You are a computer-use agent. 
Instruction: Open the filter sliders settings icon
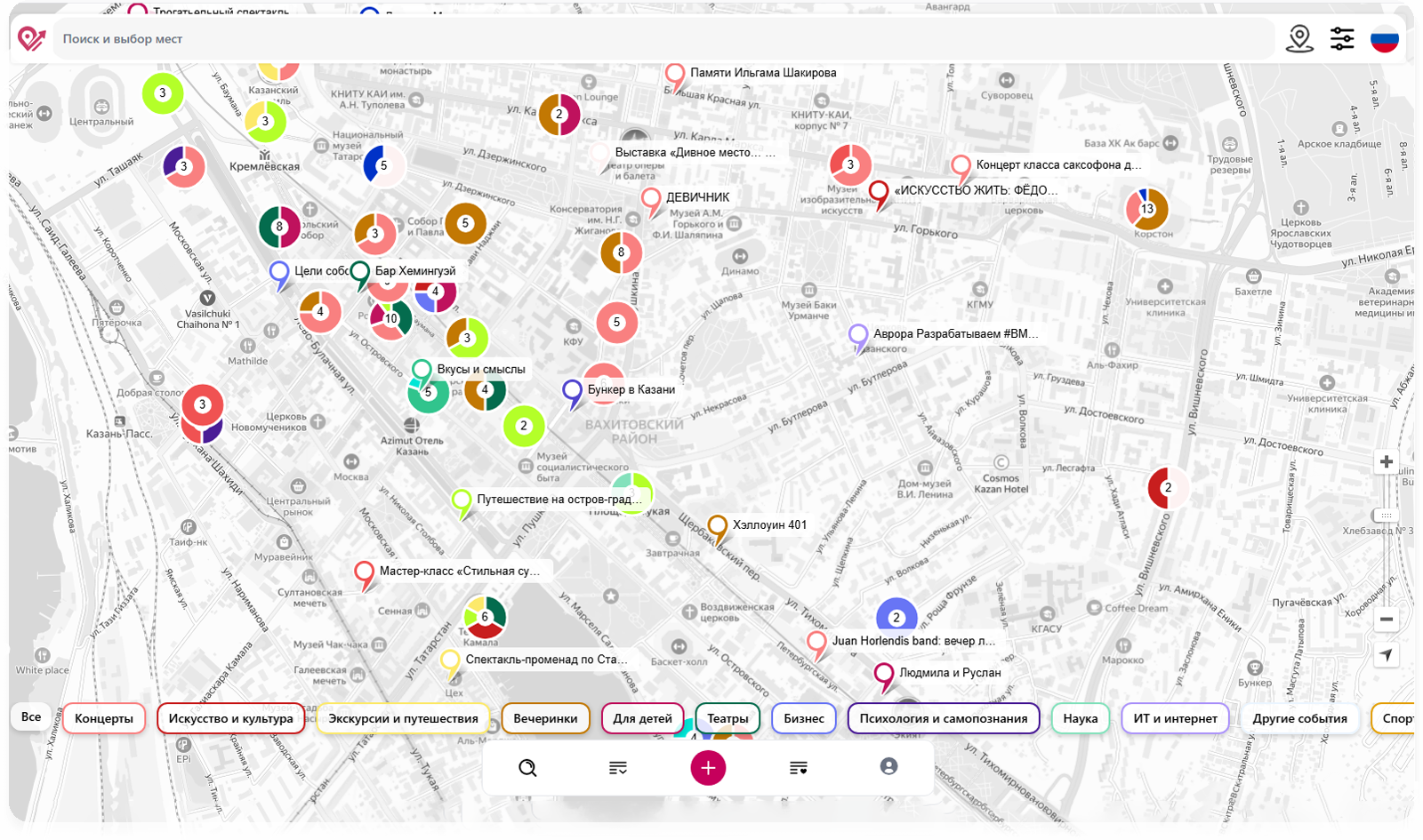click(1342, 38)
